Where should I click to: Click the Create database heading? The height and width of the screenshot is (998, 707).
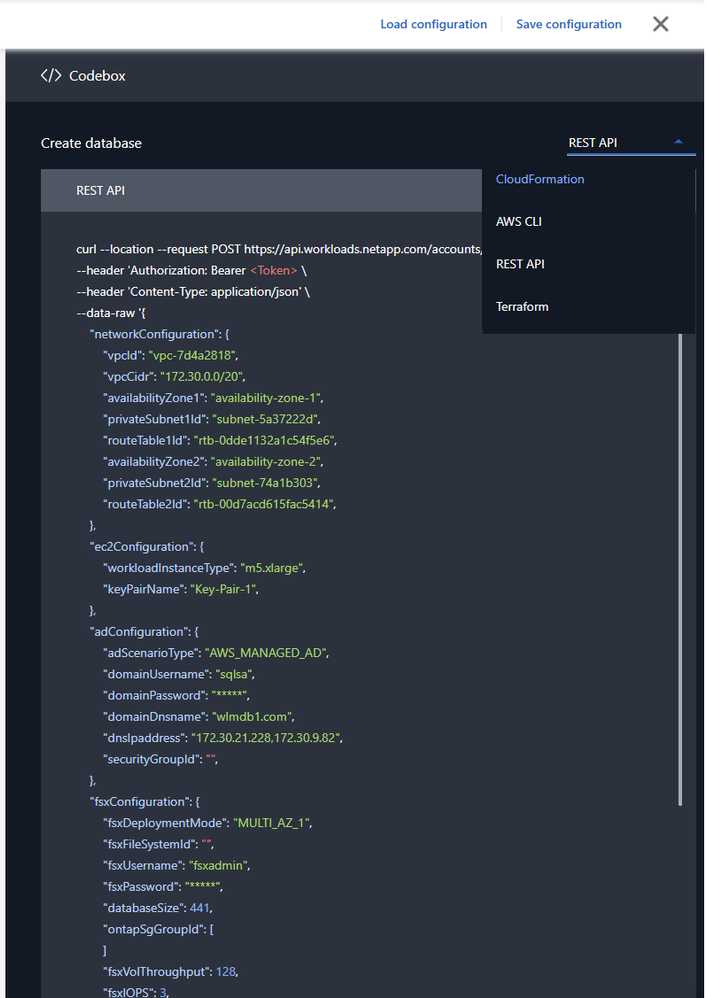(x=91, y=143)
